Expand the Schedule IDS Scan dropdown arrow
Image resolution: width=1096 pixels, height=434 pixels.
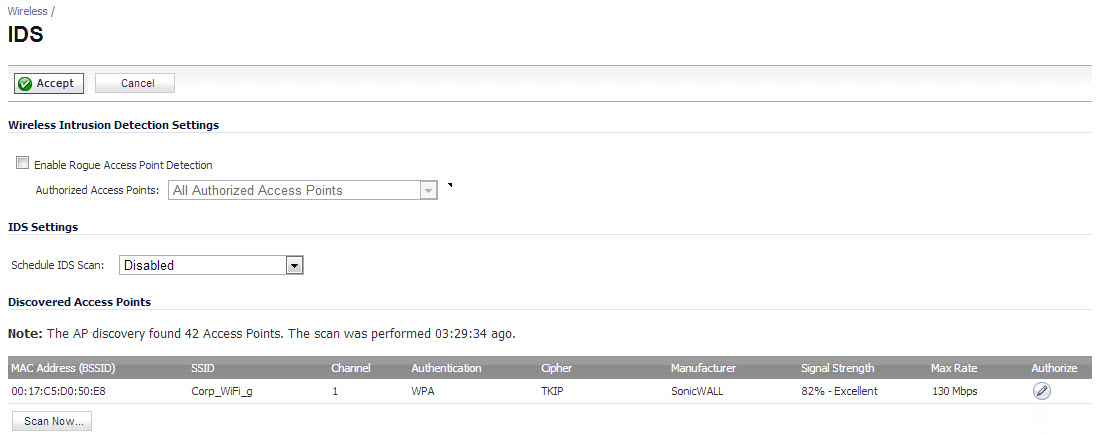pos(295,266)
